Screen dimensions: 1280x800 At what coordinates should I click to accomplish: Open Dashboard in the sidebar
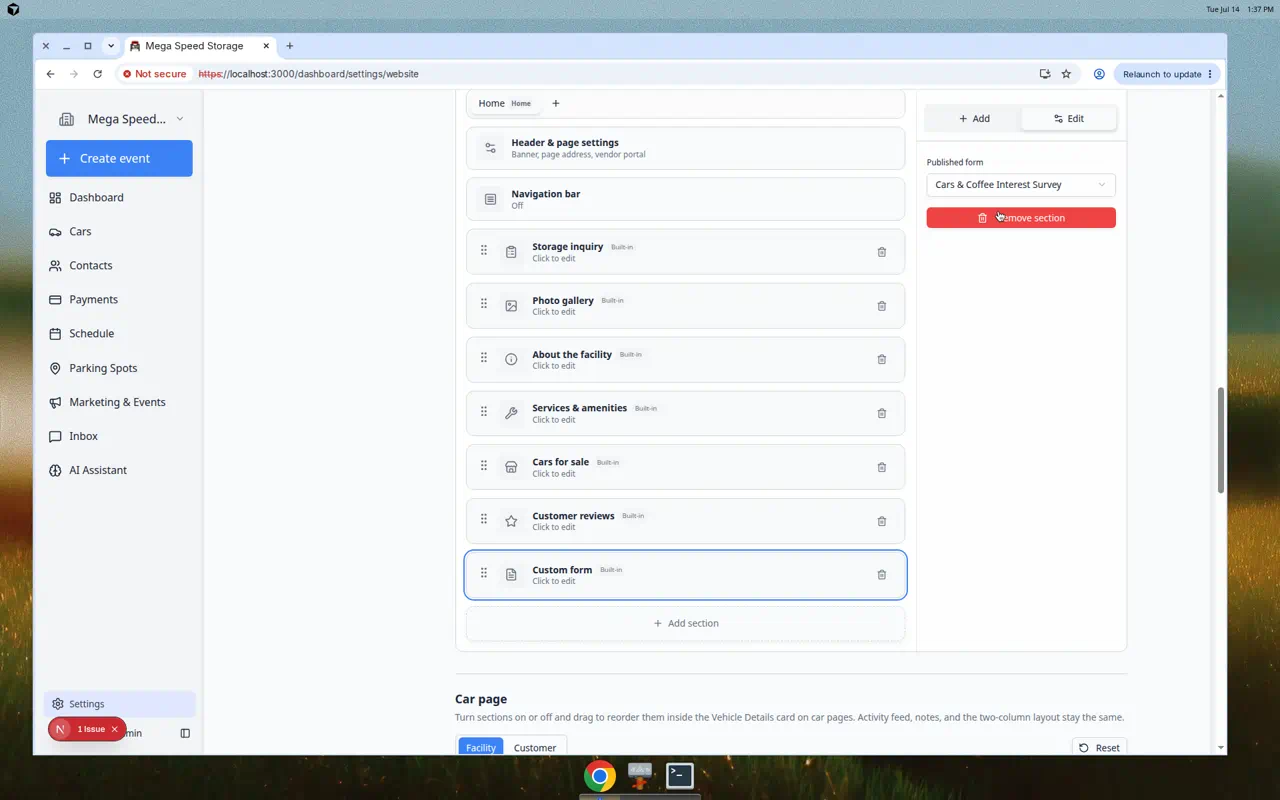tap(119, 197)
